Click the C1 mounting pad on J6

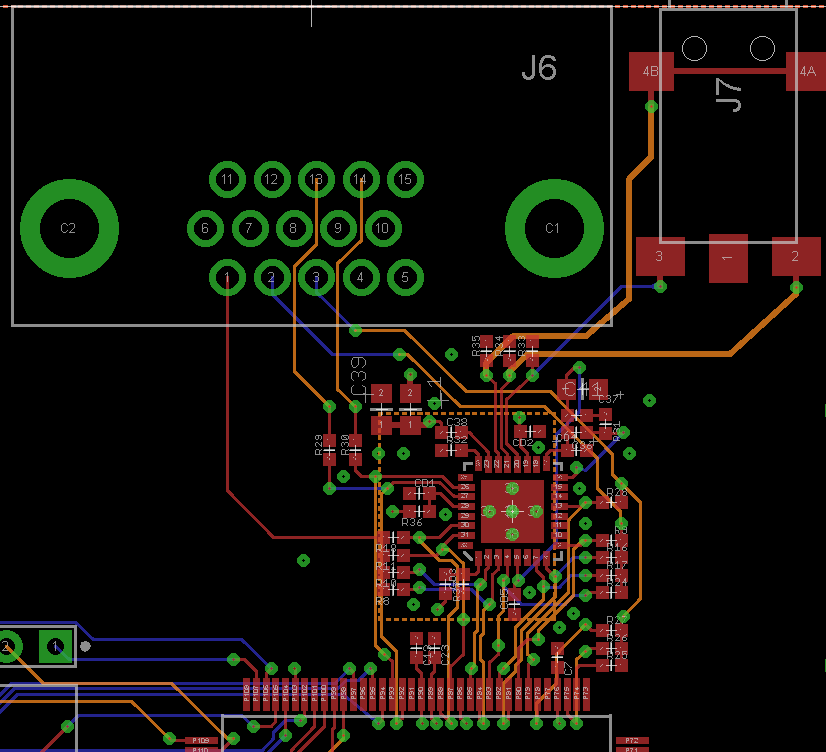553,228
